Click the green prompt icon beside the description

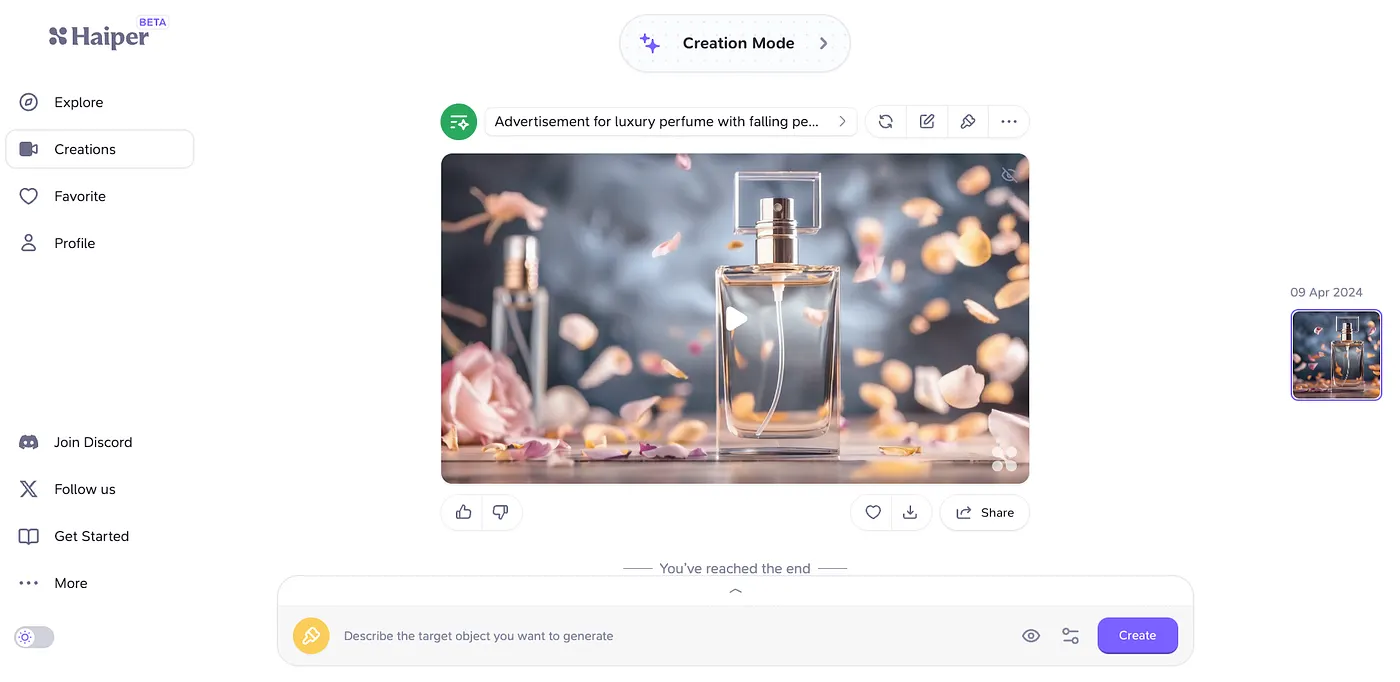pyautogui.click(x=459, y=122)
